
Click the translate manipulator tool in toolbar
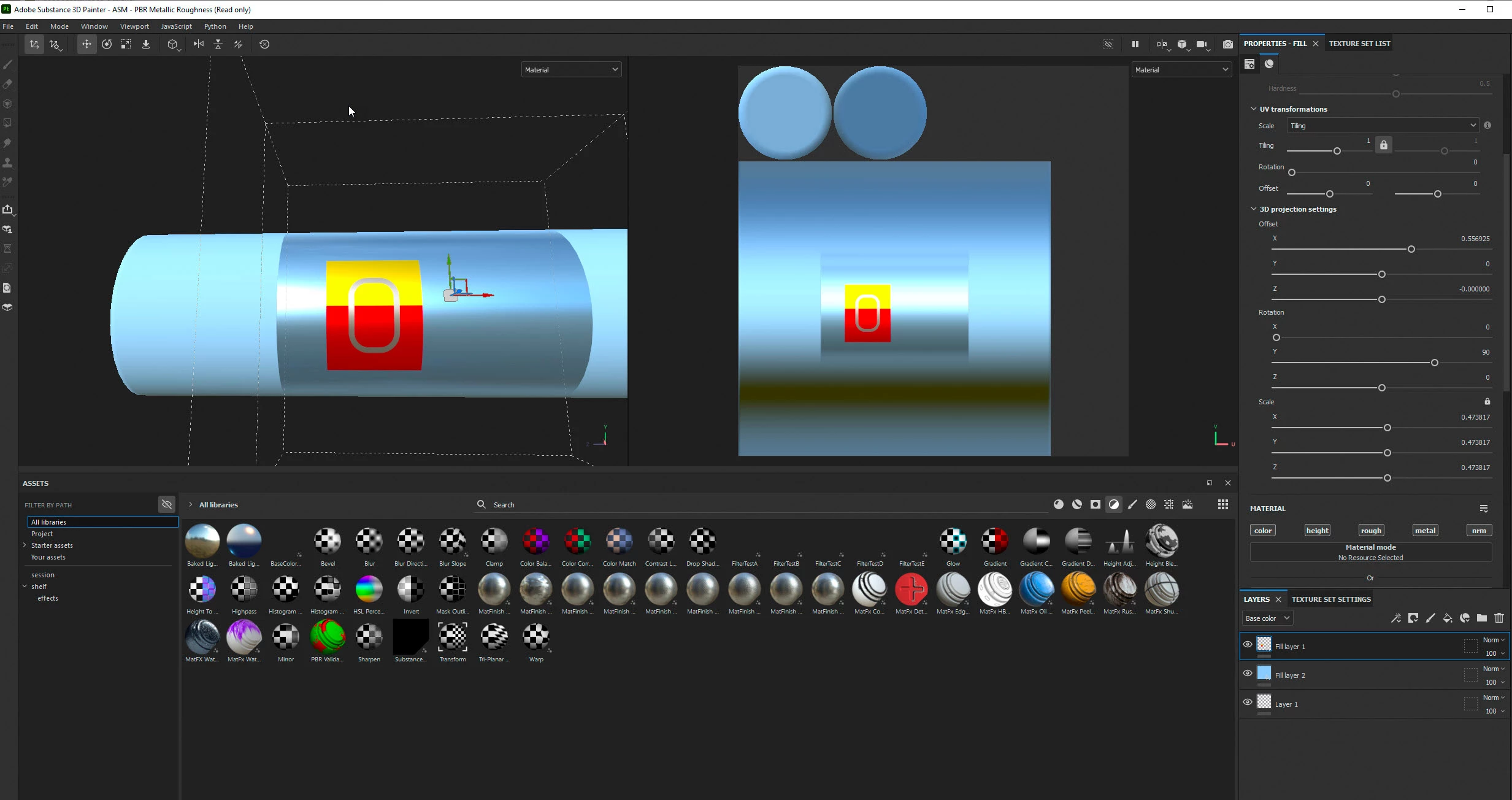86,44
